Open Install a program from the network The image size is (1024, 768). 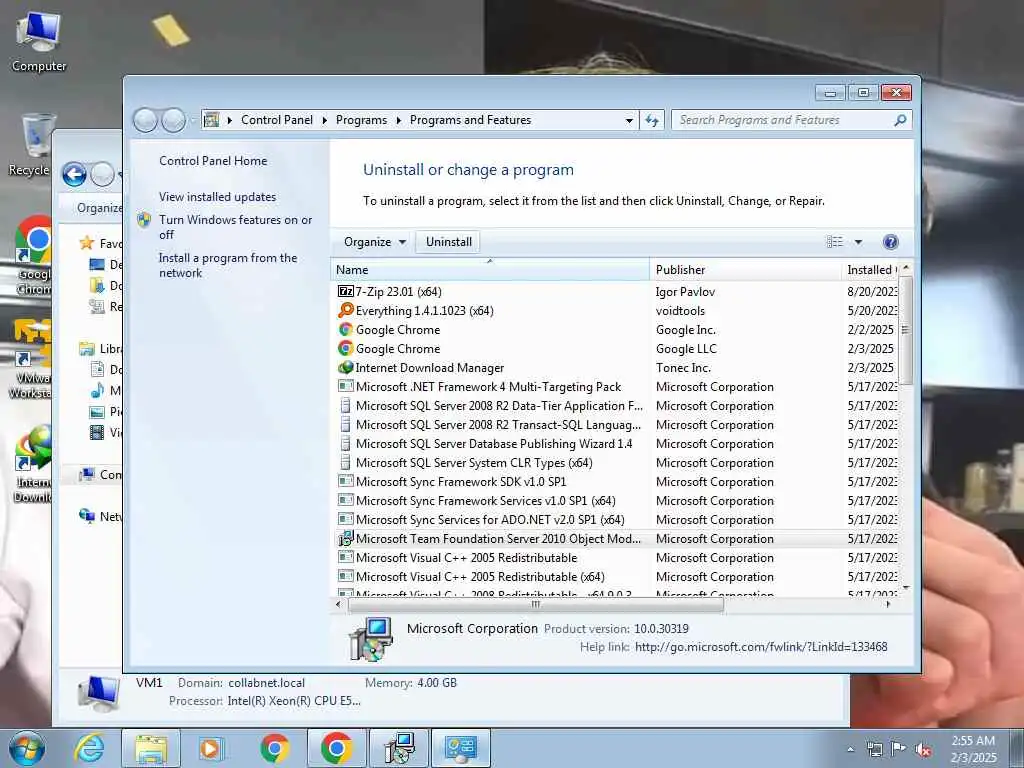coord(228,265)
